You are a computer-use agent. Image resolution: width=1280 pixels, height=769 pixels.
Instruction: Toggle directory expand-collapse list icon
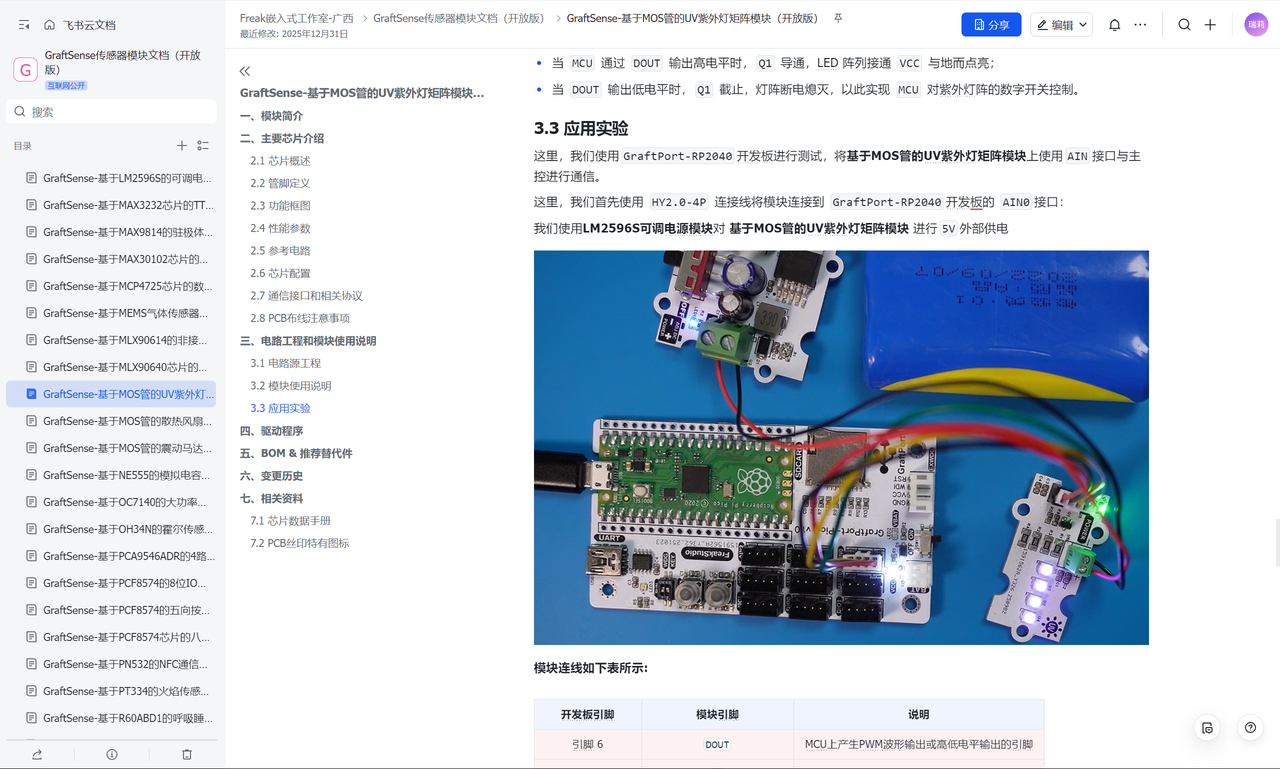coord(203,146)
